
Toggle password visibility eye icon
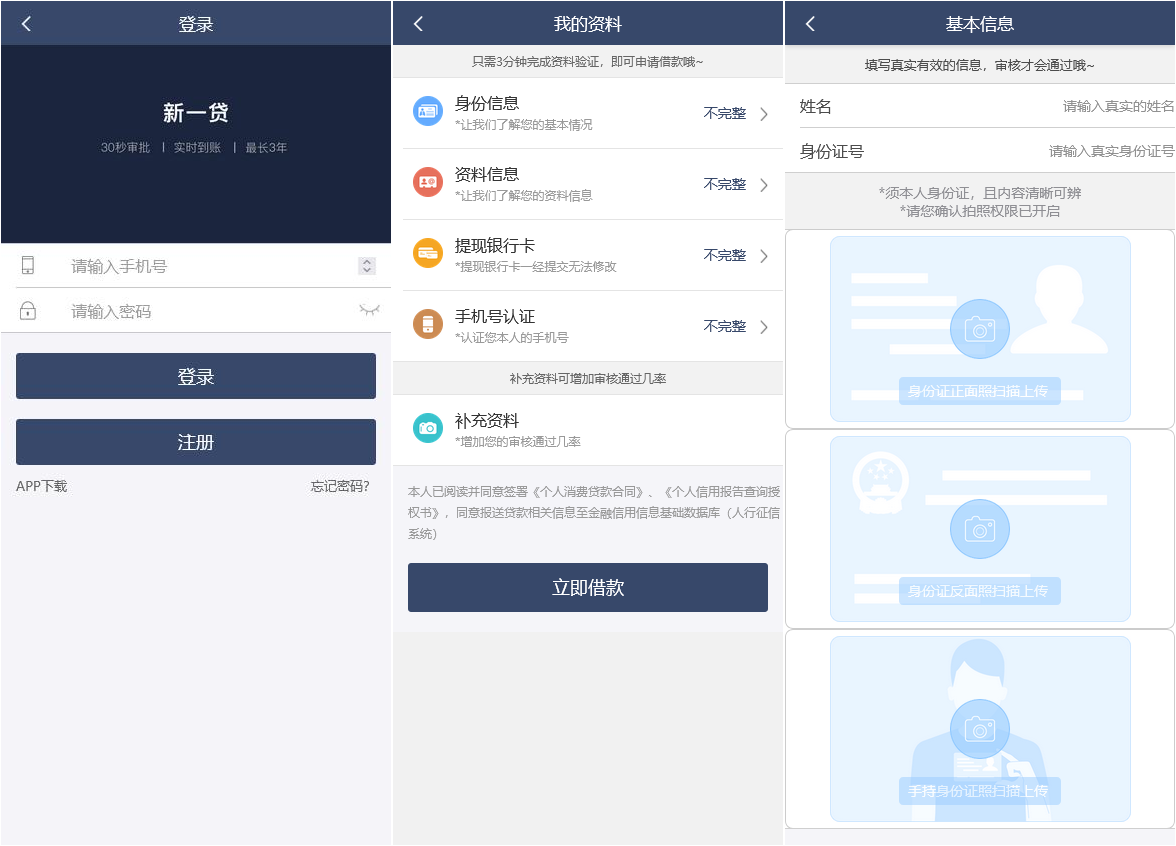(x=369, y=310)
